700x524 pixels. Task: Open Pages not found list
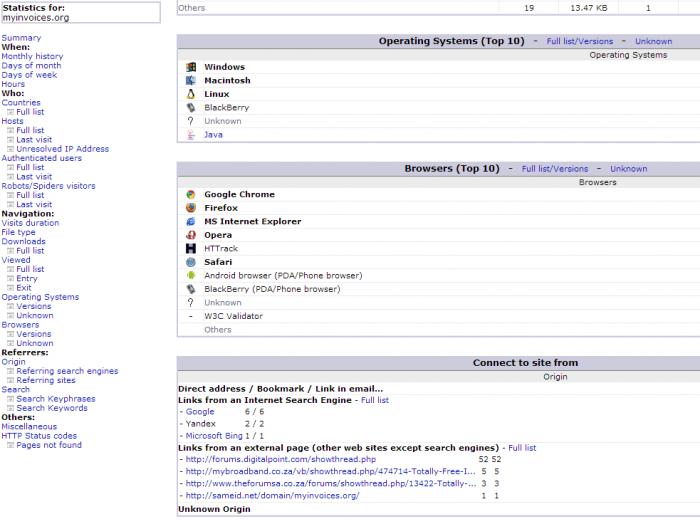[x=49, y=445]
